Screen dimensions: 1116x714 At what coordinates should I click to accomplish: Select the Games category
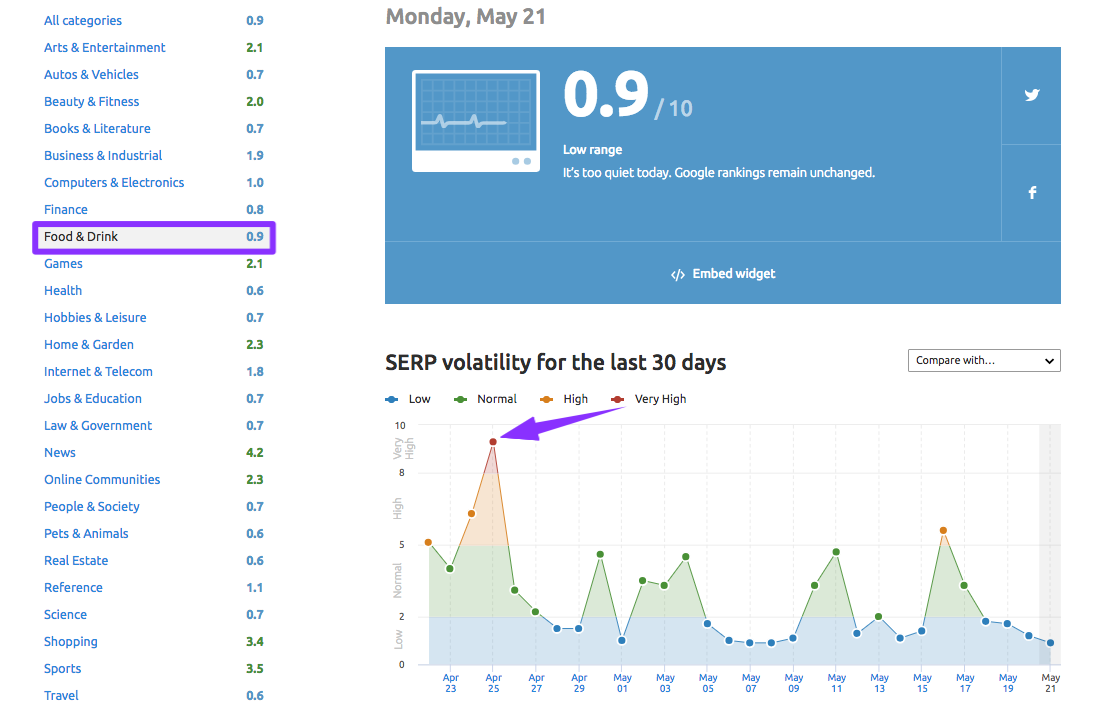(63, 264)
